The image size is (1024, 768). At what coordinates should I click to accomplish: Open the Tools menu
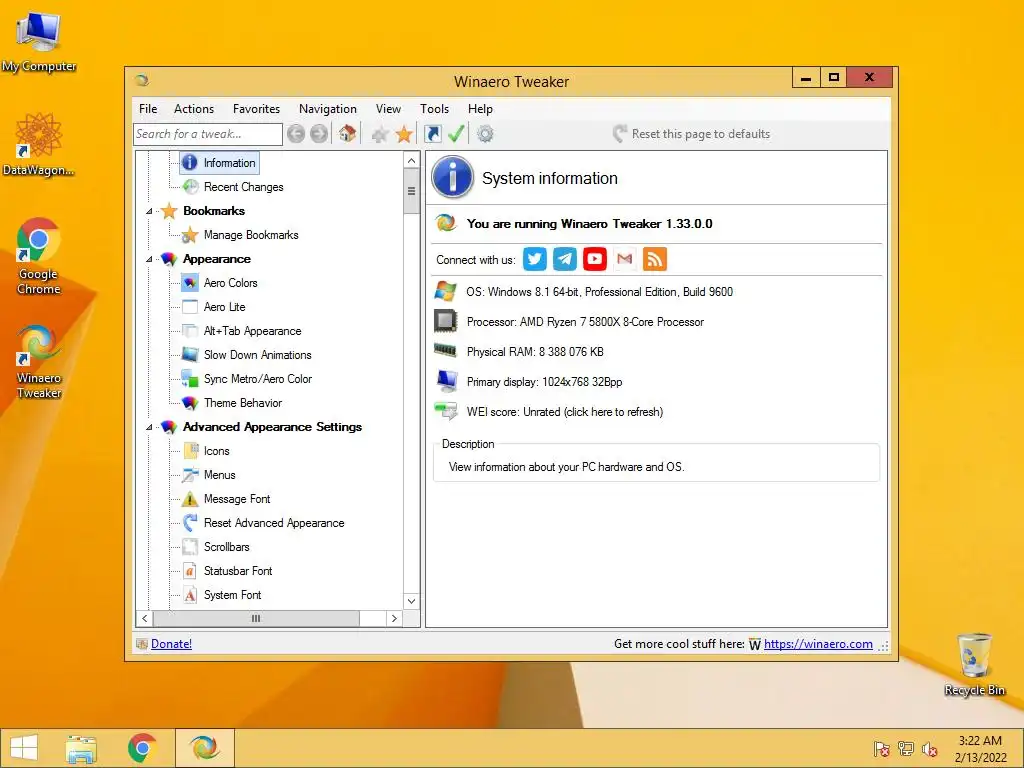click(434, 109)
